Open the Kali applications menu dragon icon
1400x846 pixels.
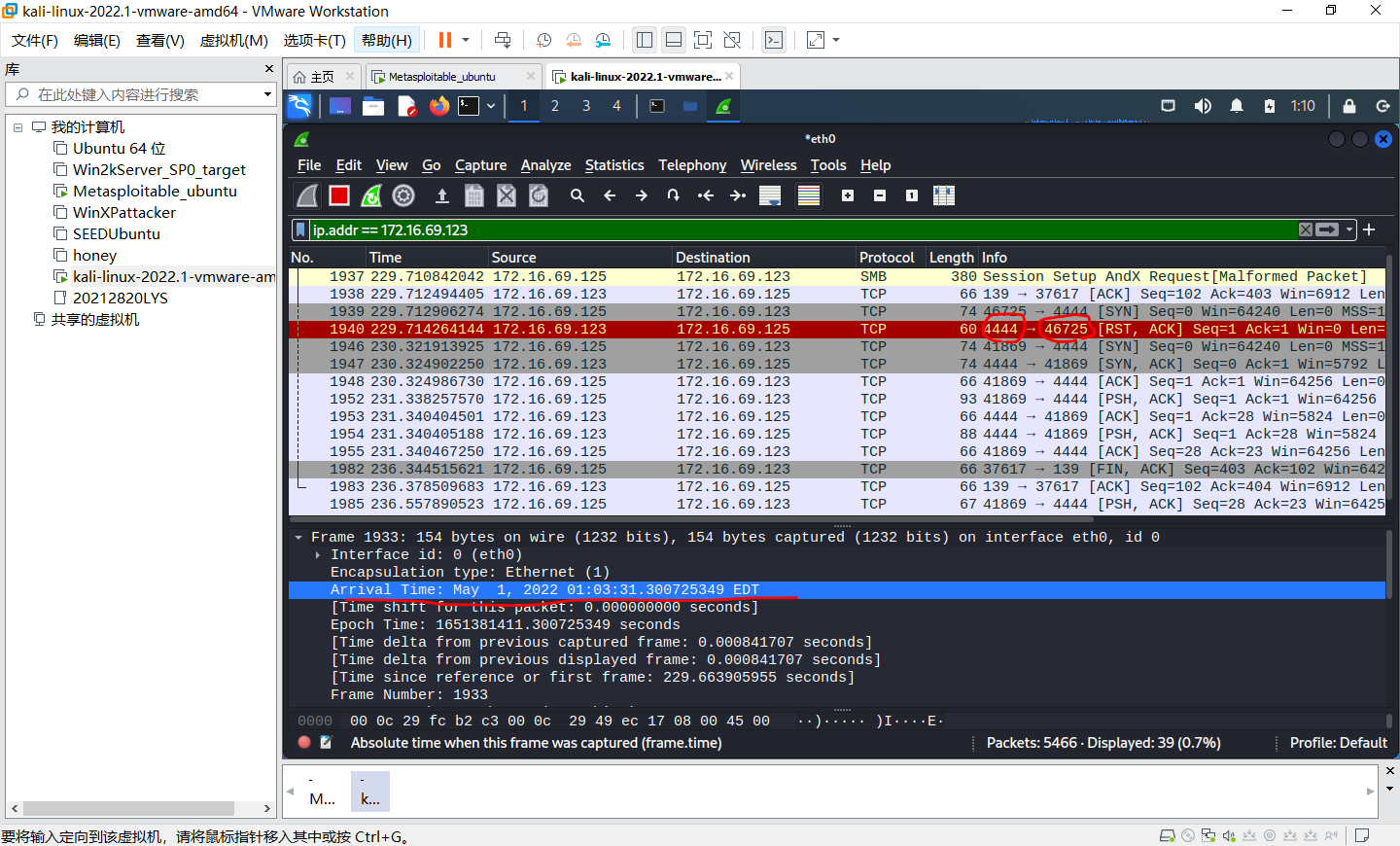(299, 106)
